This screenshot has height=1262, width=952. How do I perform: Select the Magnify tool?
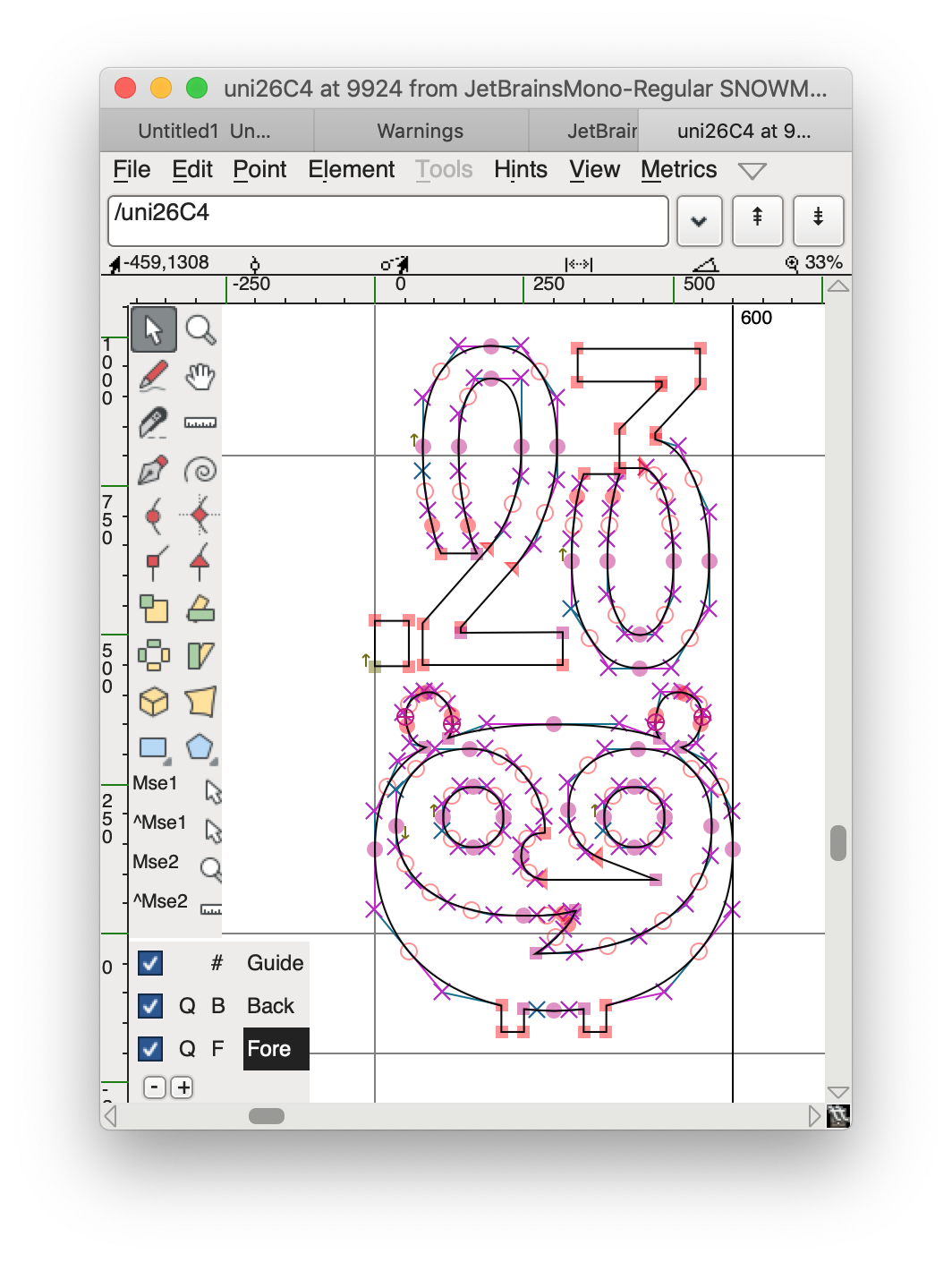pyautogui.click(x=200, y=329)
